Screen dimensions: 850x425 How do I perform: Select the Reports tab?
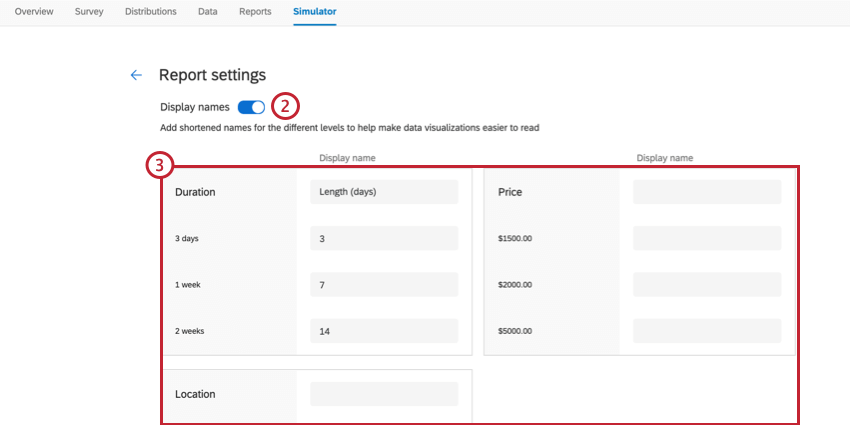click(x=255, y=12)
